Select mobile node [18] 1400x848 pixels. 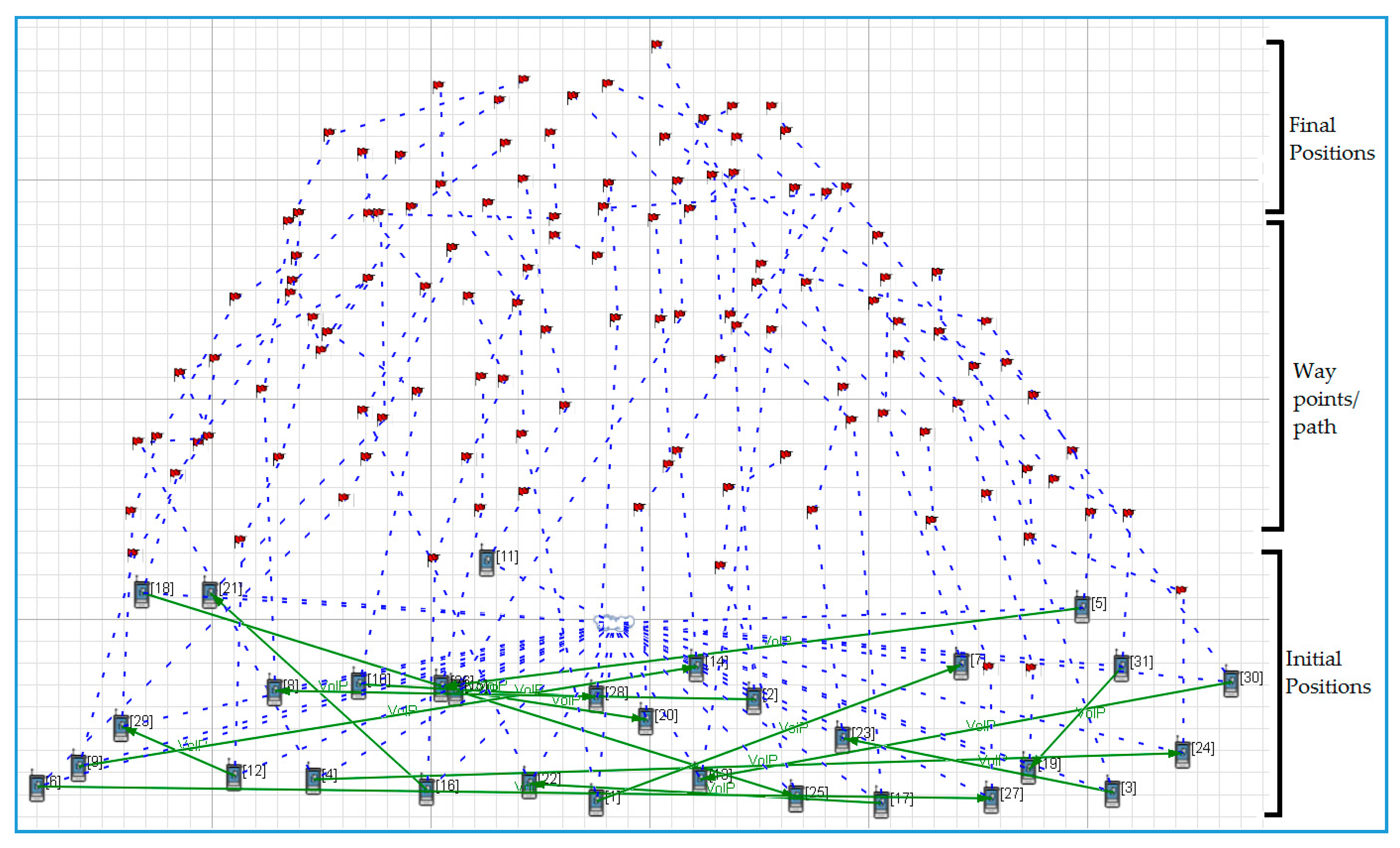[x=142, y=594]
